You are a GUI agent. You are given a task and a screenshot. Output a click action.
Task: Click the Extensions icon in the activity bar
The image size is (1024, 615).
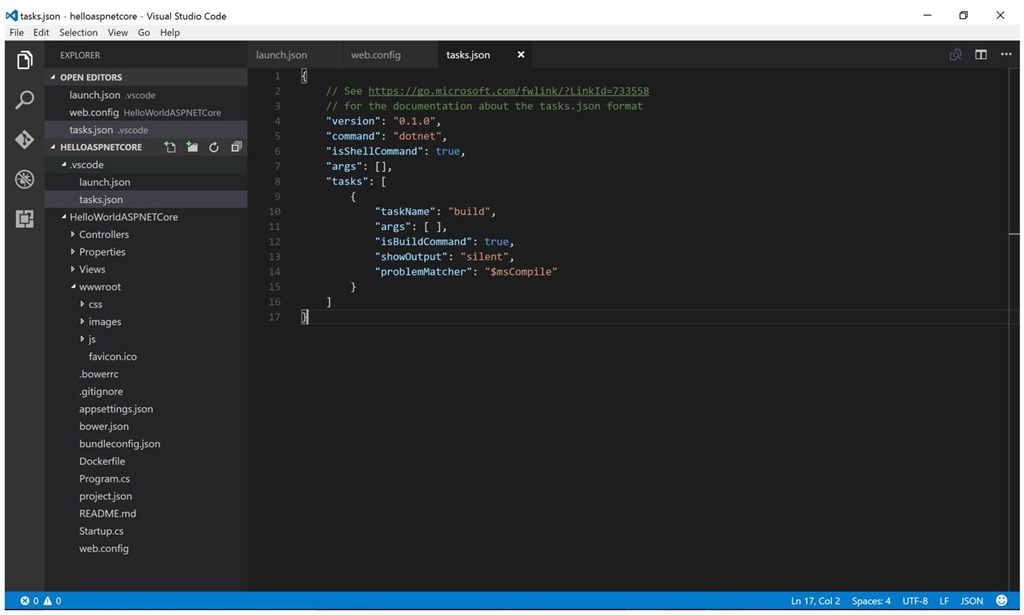(24, 218)
